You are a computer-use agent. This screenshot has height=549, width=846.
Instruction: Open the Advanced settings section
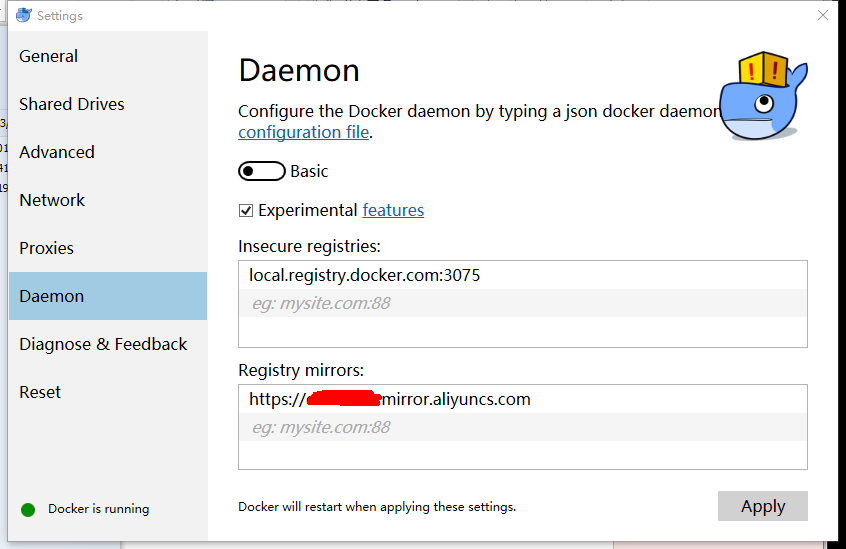coord(57,152)
